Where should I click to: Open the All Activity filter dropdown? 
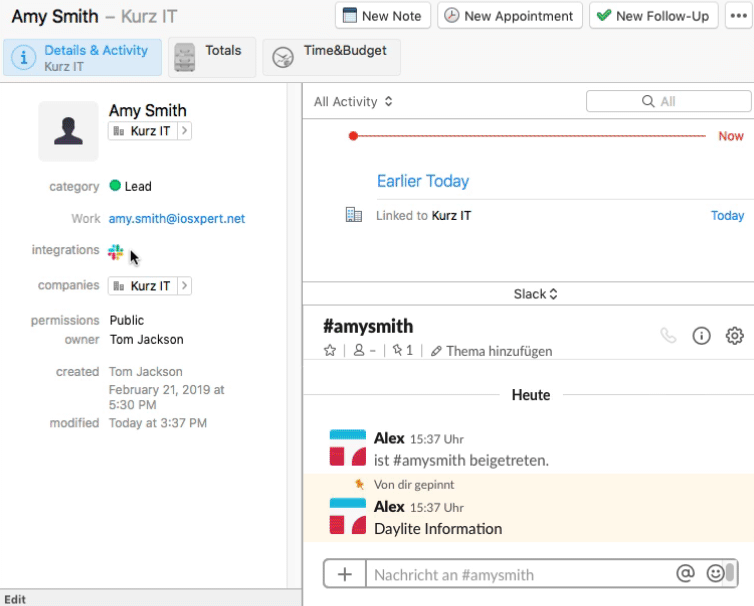pos(353,101)
